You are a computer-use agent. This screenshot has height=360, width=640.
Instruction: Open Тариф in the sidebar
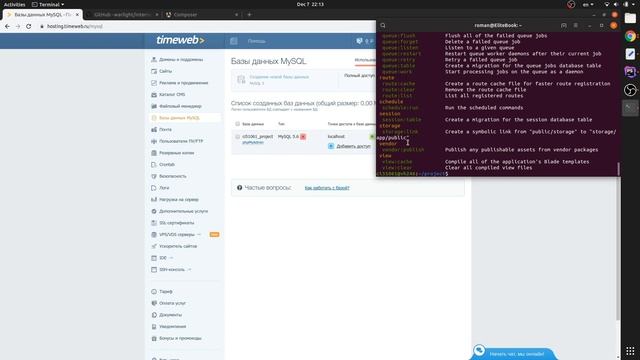pos(166,292)
